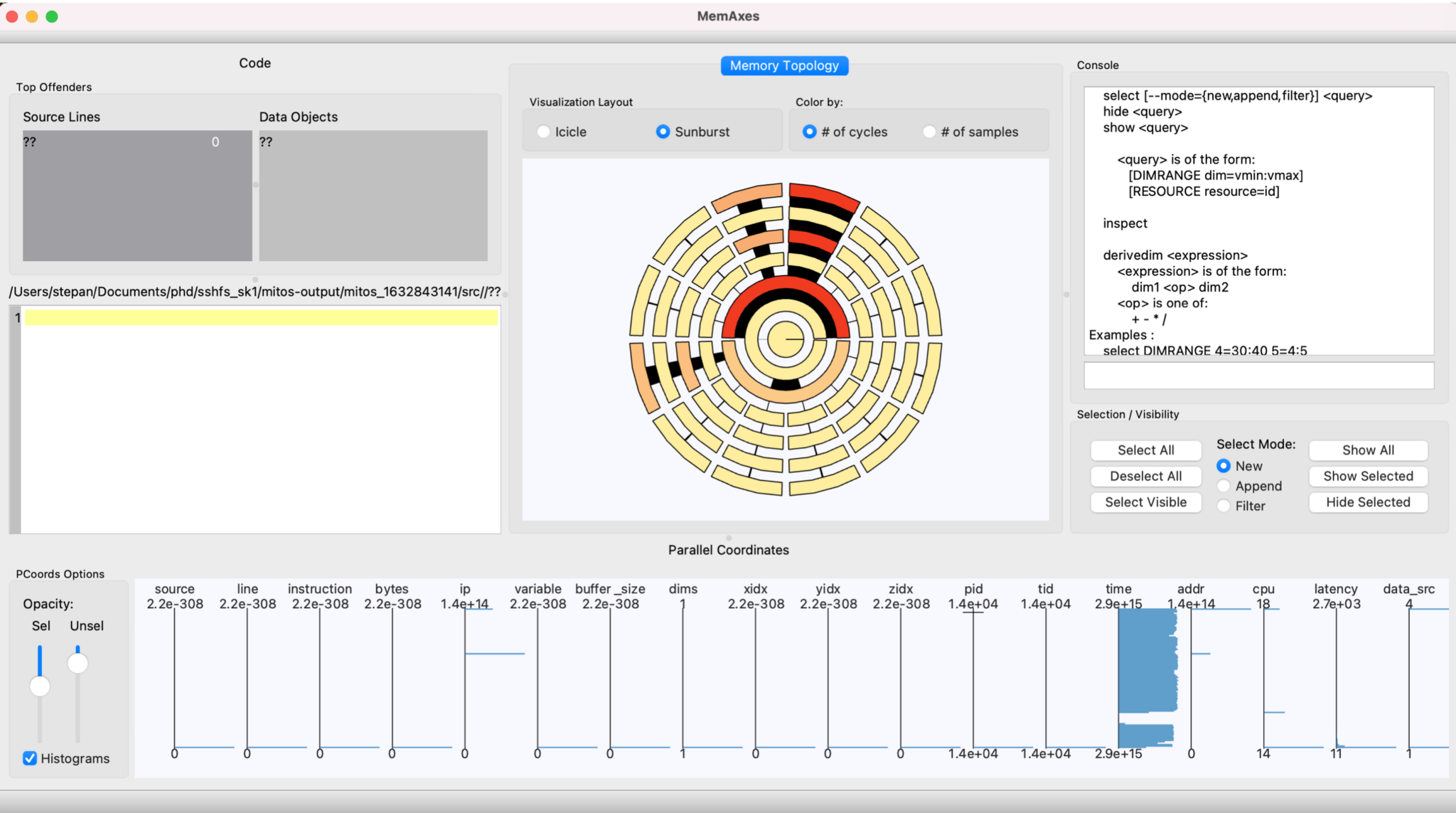
Task: Click the center circle of the sunburst
Action: point(785,339)
